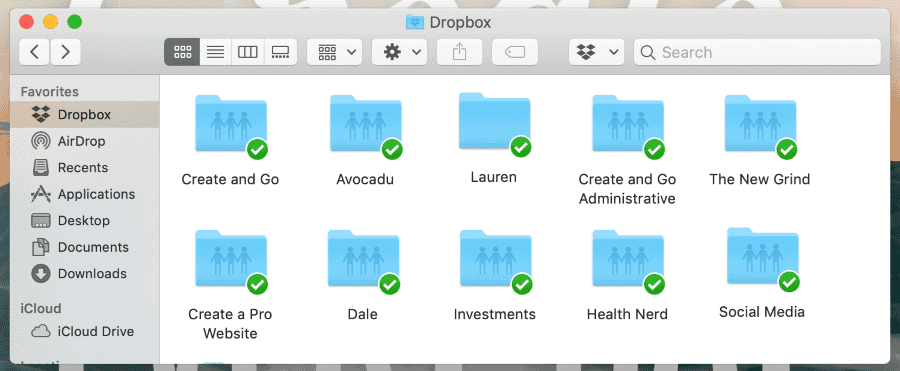Go back with the left arrow

click(34, 52)
